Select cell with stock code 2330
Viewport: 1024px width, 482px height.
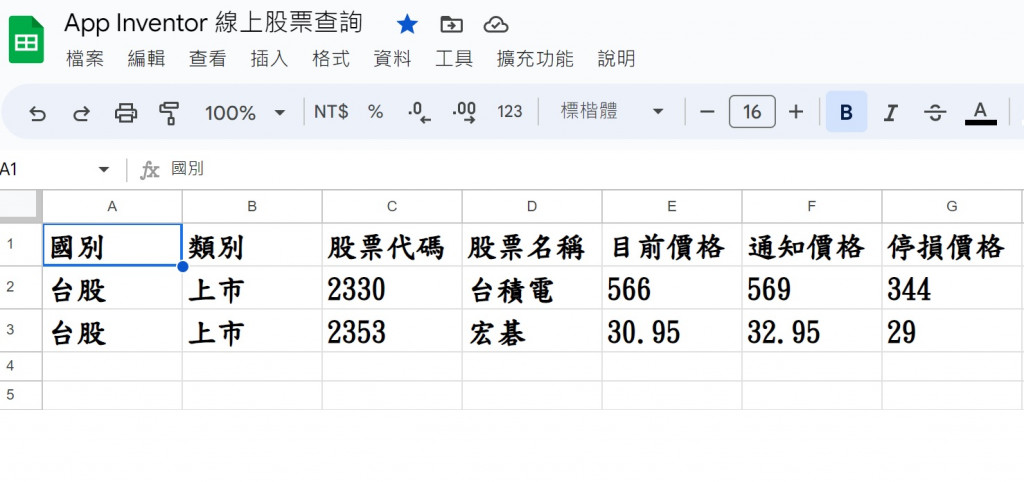click(x=392, y=288)
